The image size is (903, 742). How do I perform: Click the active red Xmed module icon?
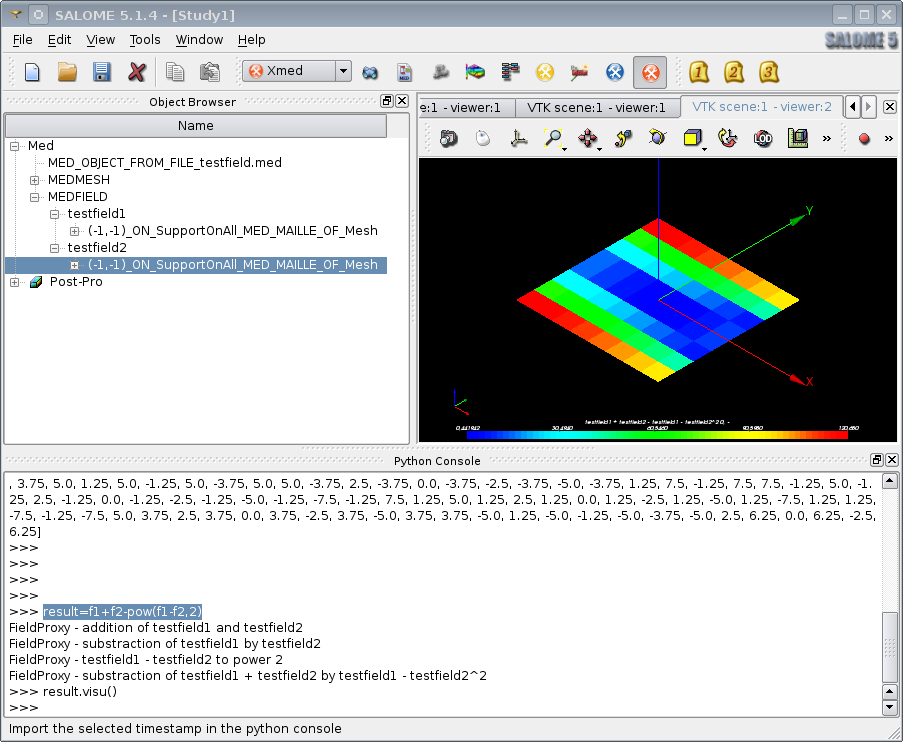click(650, 72)
